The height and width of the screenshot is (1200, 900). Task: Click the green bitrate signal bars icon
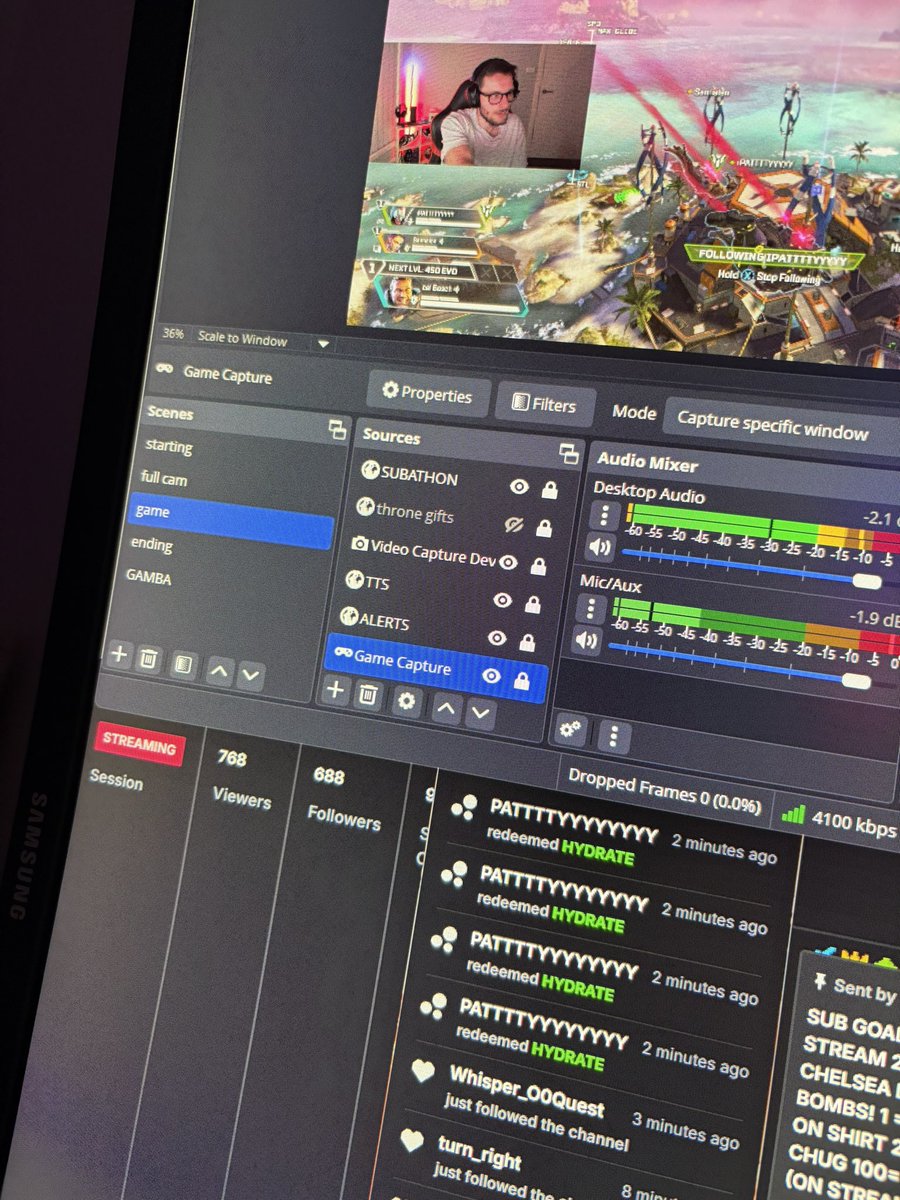tap(793, 814)
